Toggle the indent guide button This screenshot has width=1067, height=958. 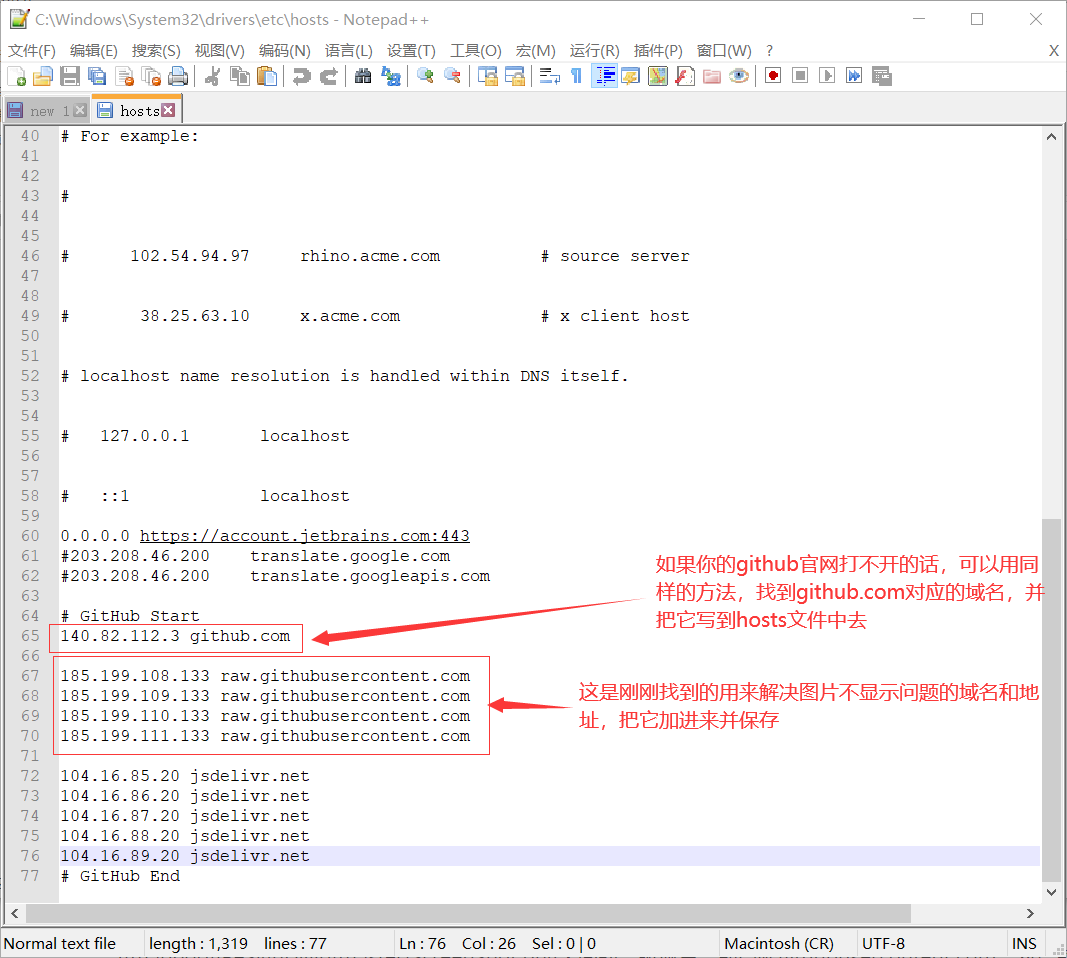pos(603,76)
